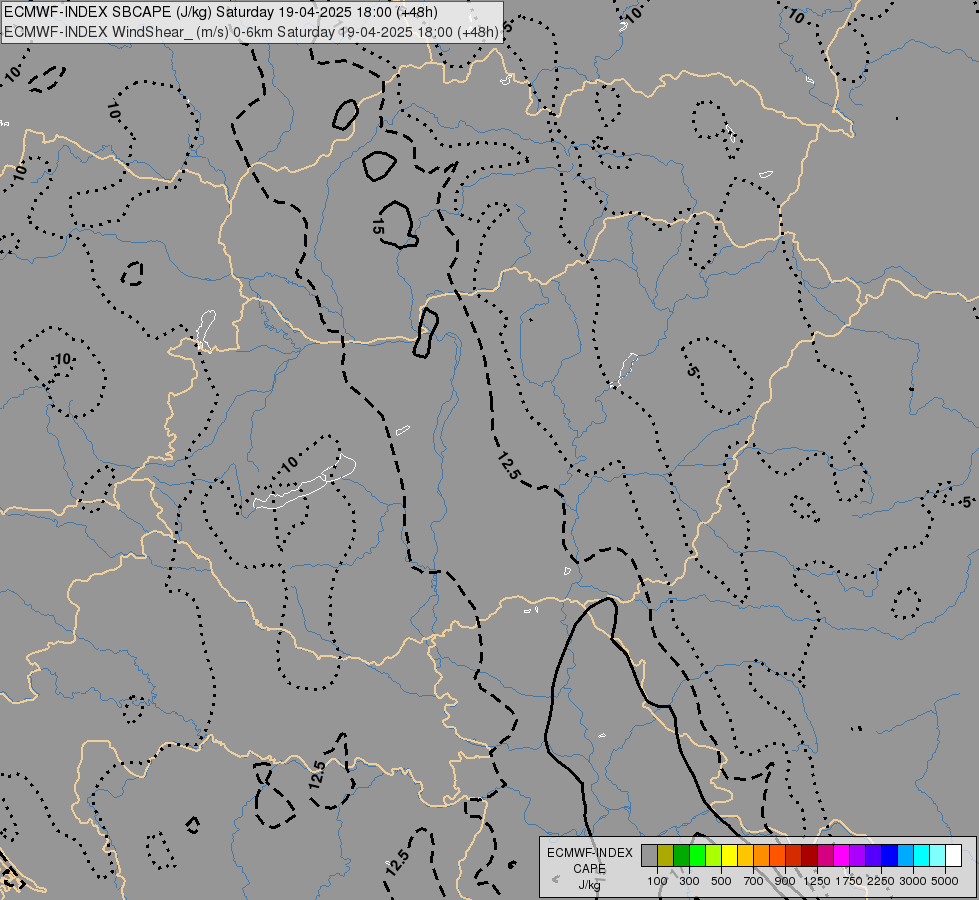The width and height of the screenshot is (979, 900).
Task: Click the SBCAPE title line at top
Action: 221,12
